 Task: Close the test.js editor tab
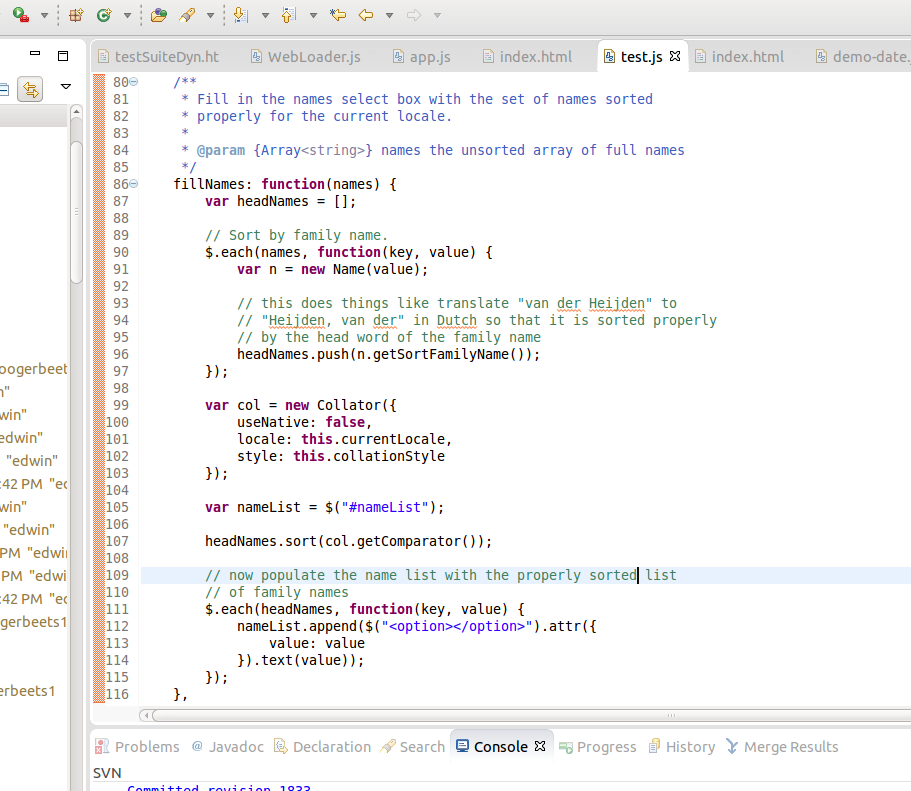coord(675,57)
